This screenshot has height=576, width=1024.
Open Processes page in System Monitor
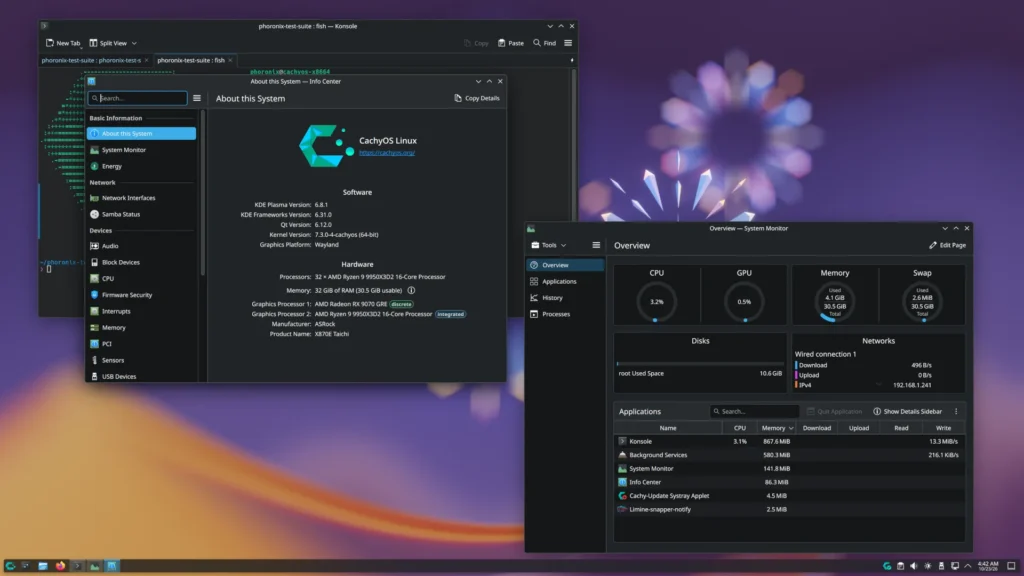coord(565,314)
